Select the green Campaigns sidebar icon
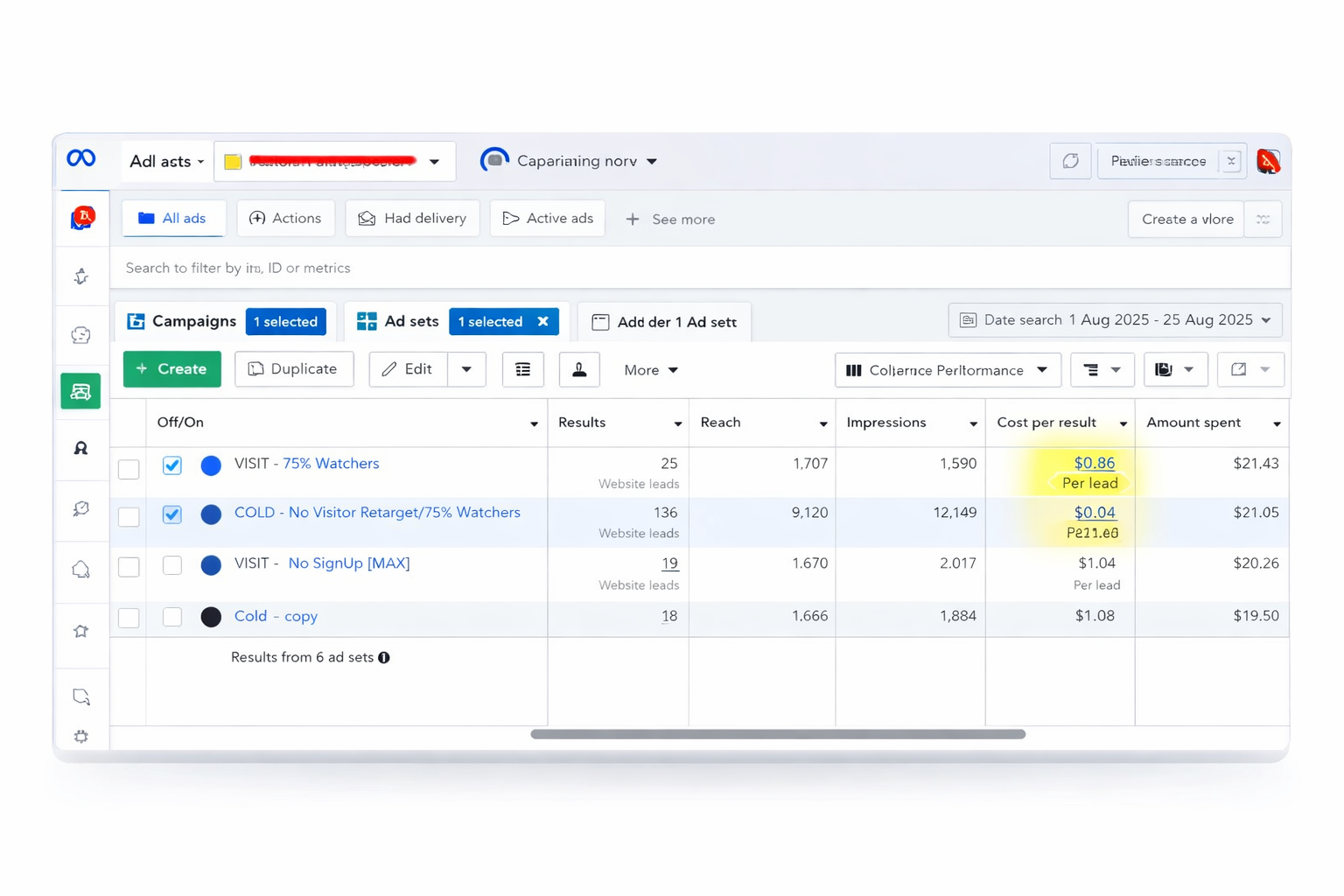The image size is (1344, 896). 80,391
